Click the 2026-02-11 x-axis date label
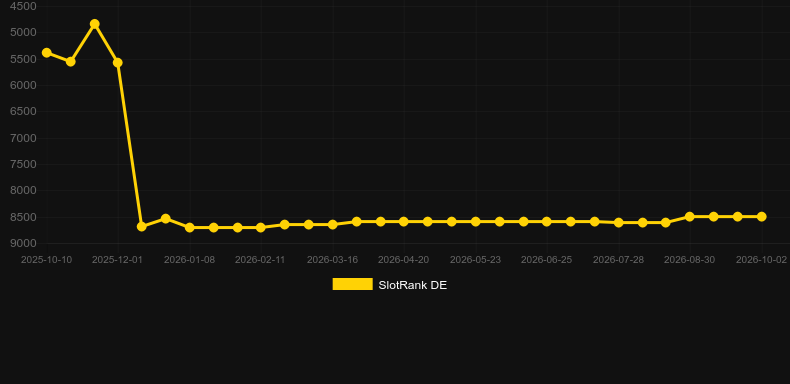 [260, 260]
